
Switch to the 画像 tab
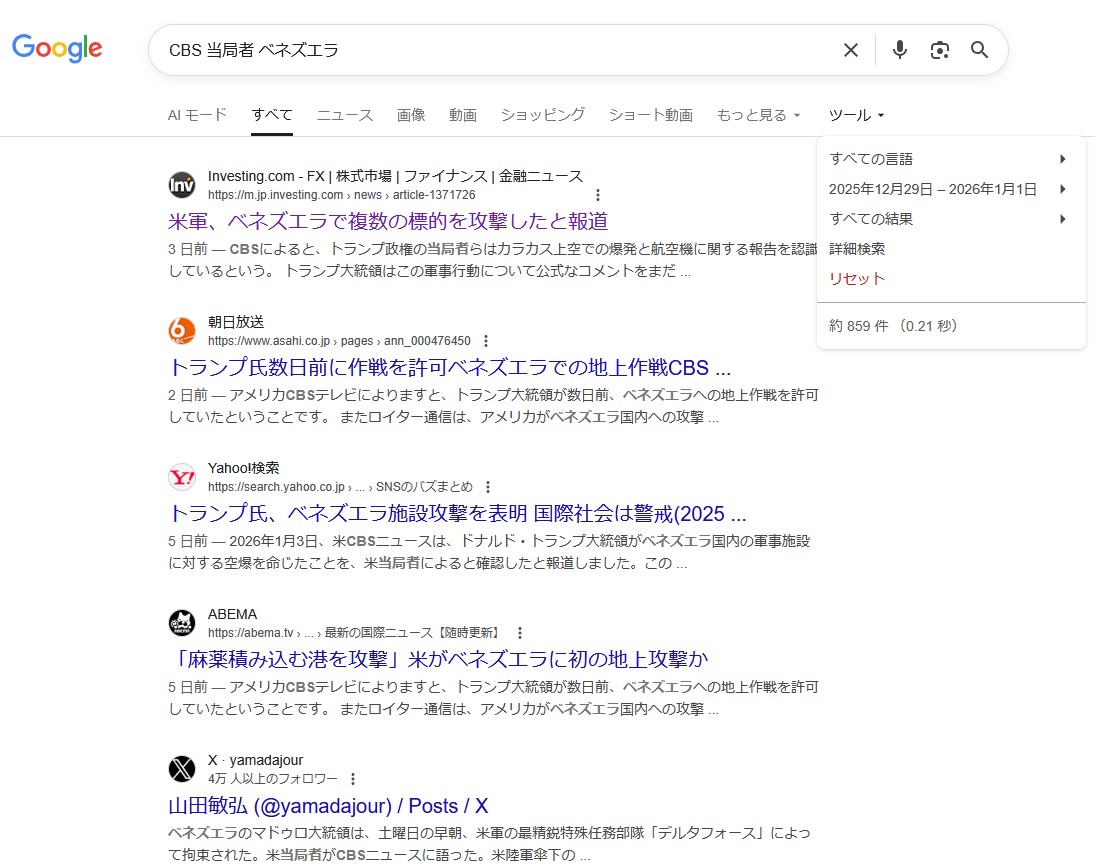tap(411, 115)
